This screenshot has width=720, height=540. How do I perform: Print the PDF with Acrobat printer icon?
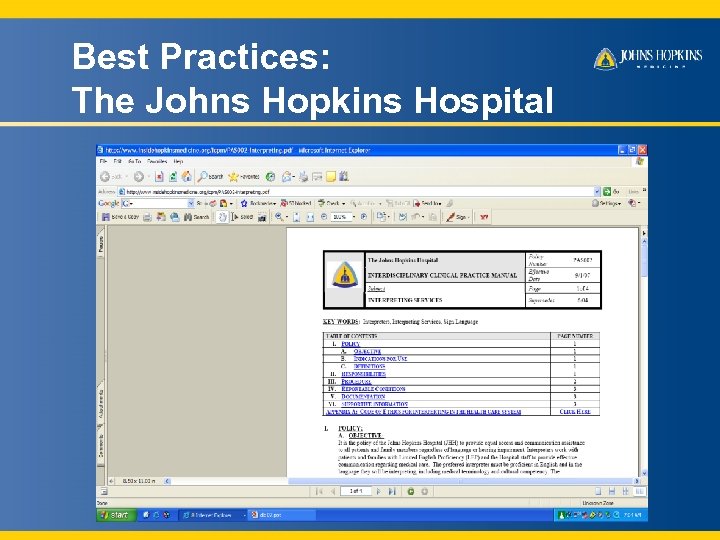pos(147,217)
